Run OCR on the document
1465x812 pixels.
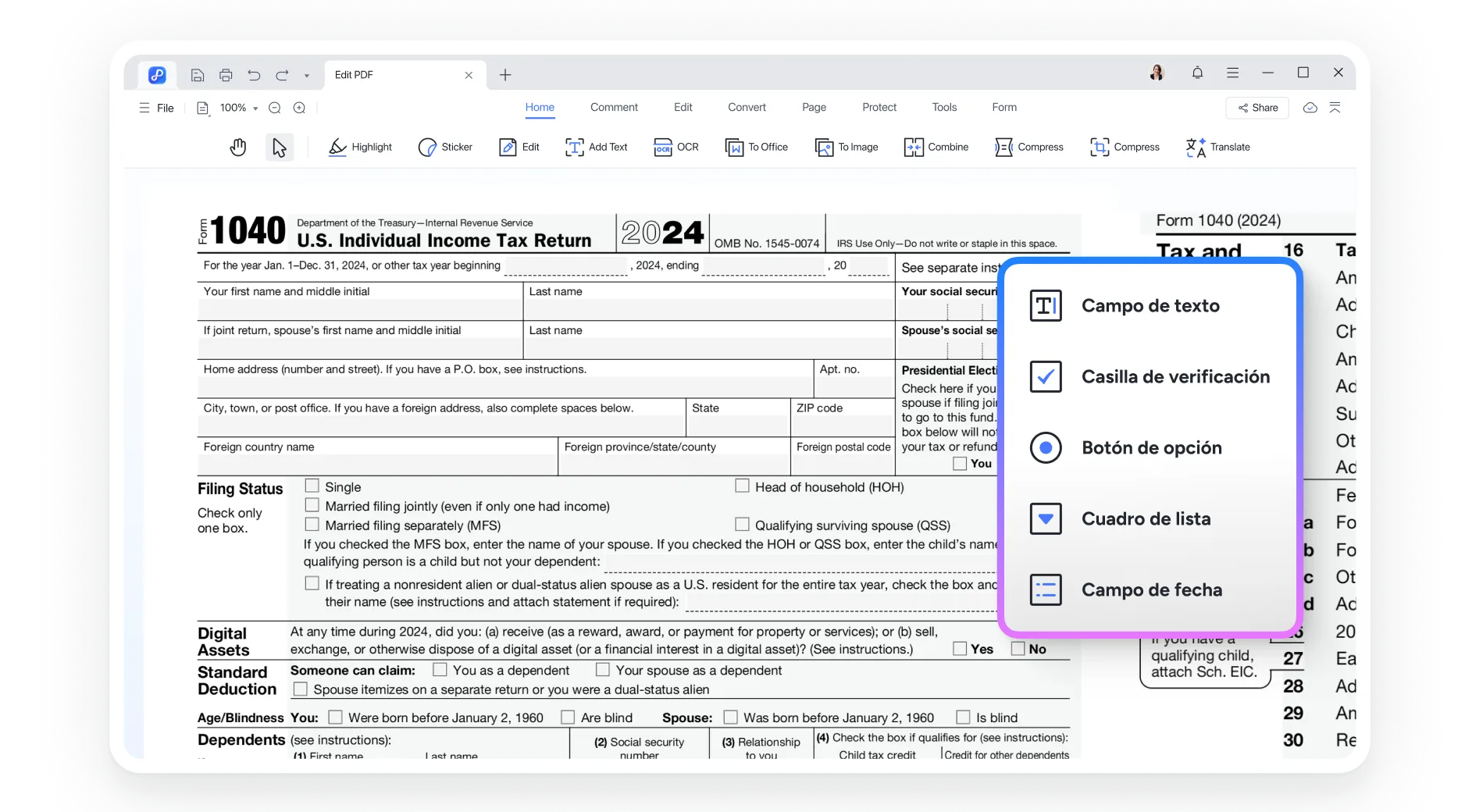pos(675,147)
